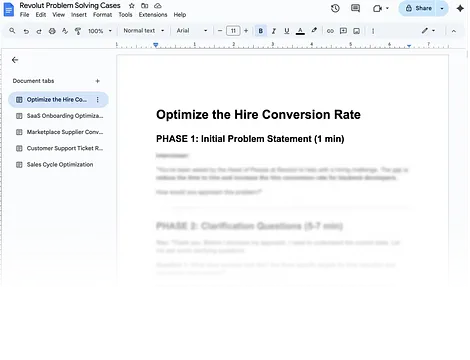Expand video call options arrow
The width and height of the screenshot is (470, 360).
coord(387,8)
